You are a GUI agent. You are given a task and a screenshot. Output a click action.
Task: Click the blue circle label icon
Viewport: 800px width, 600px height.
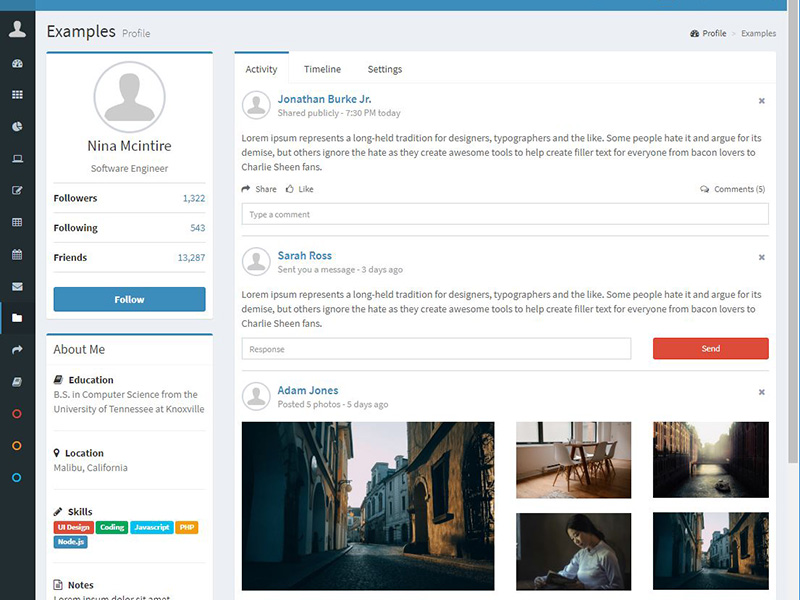click(x=17, y=478)
